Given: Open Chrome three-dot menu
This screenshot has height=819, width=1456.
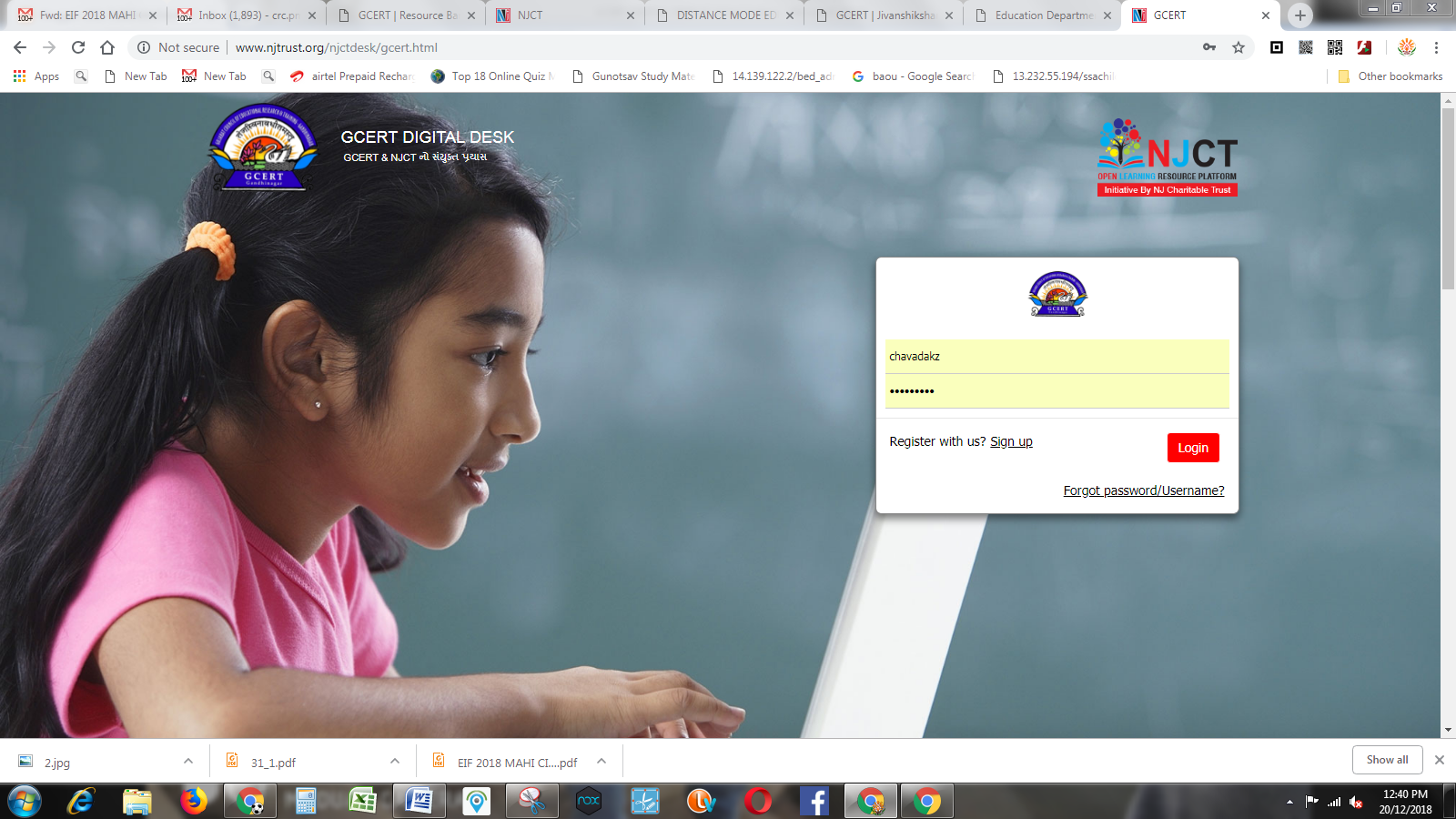Looking at the screenshot, I should [x=1437, y=47].
